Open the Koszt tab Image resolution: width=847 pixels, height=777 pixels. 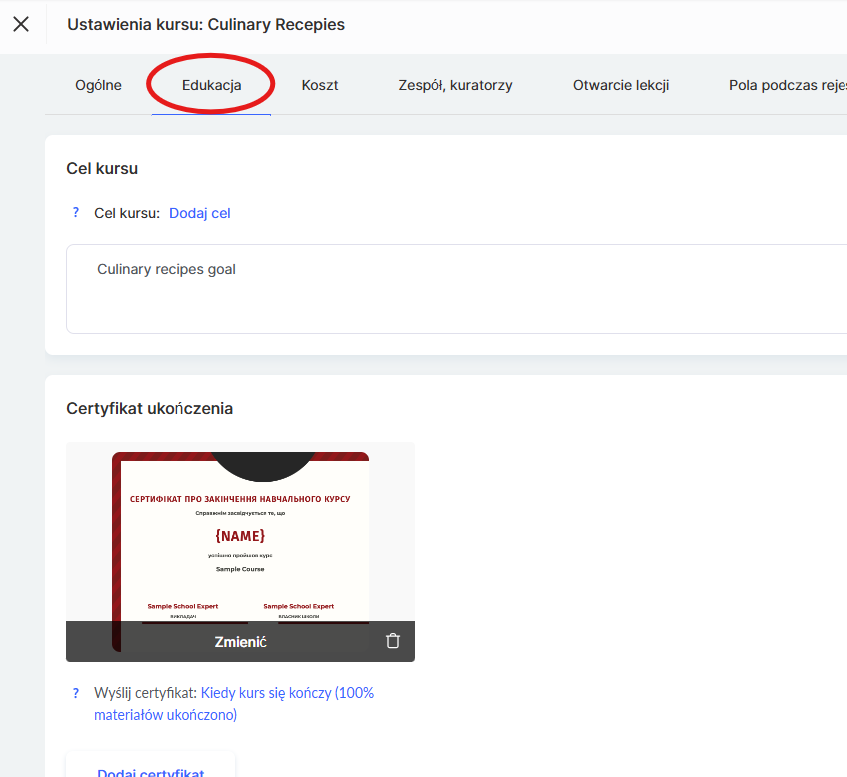[x=320, y=85]
